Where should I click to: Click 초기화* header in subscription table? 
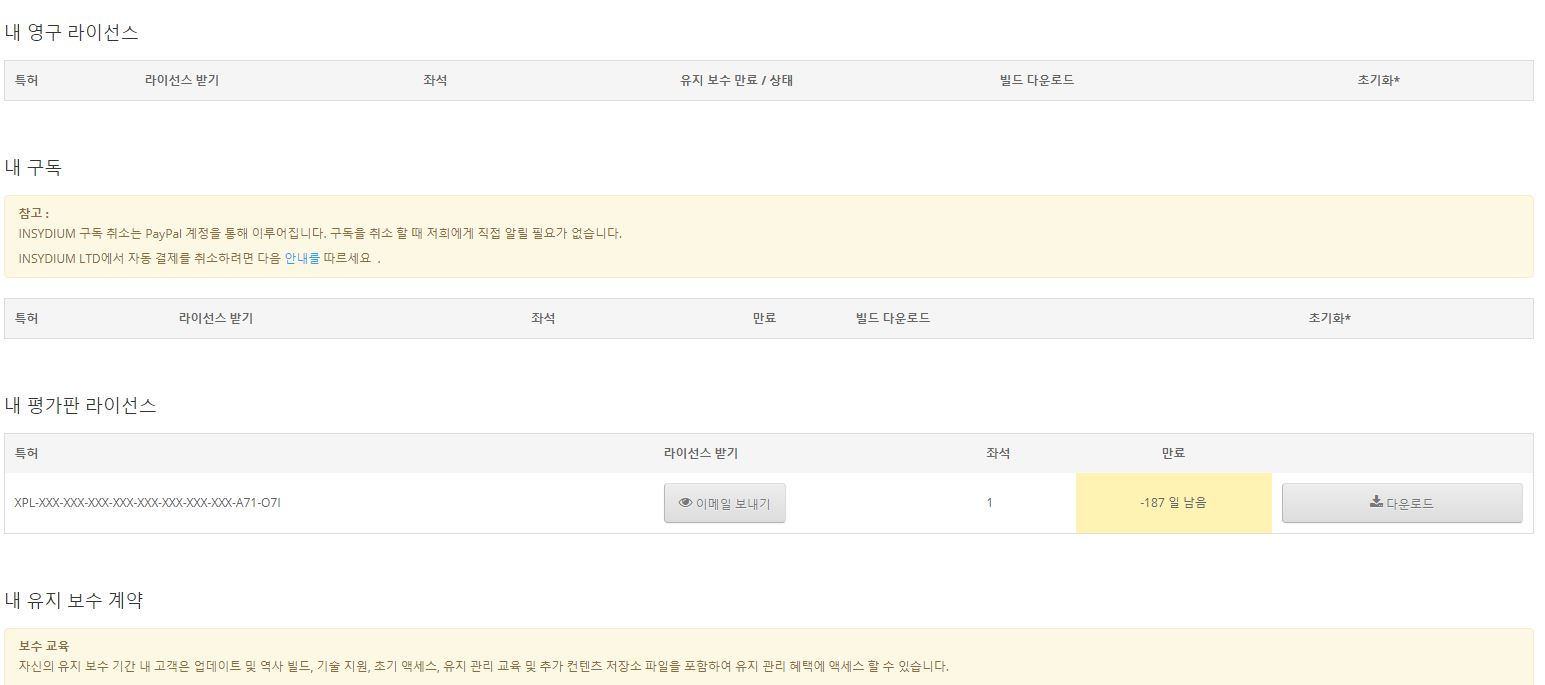pos(1329,318)
